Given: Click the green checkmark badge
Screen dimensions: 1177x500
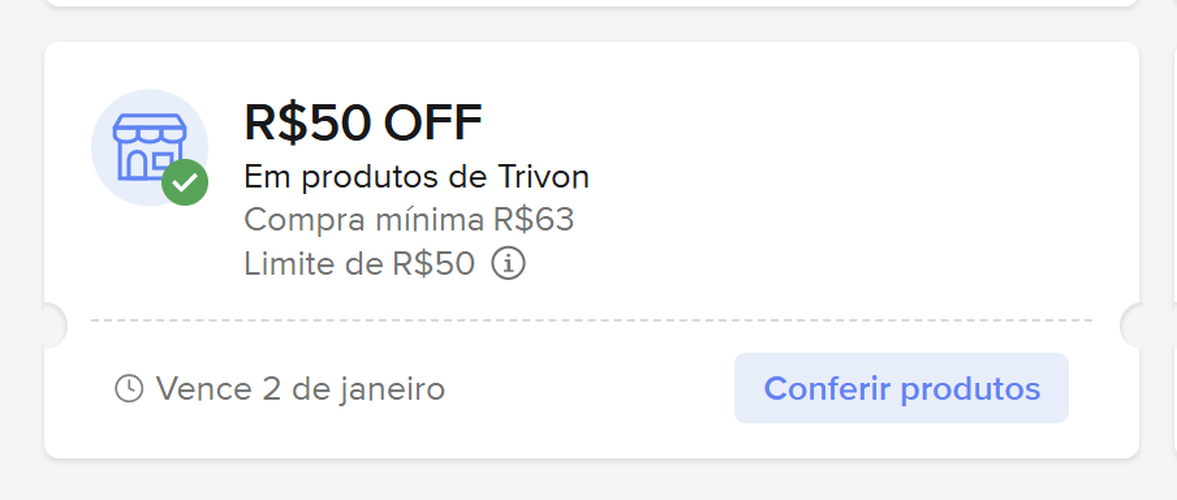Looking at the screenshot, I should (185, 182).
